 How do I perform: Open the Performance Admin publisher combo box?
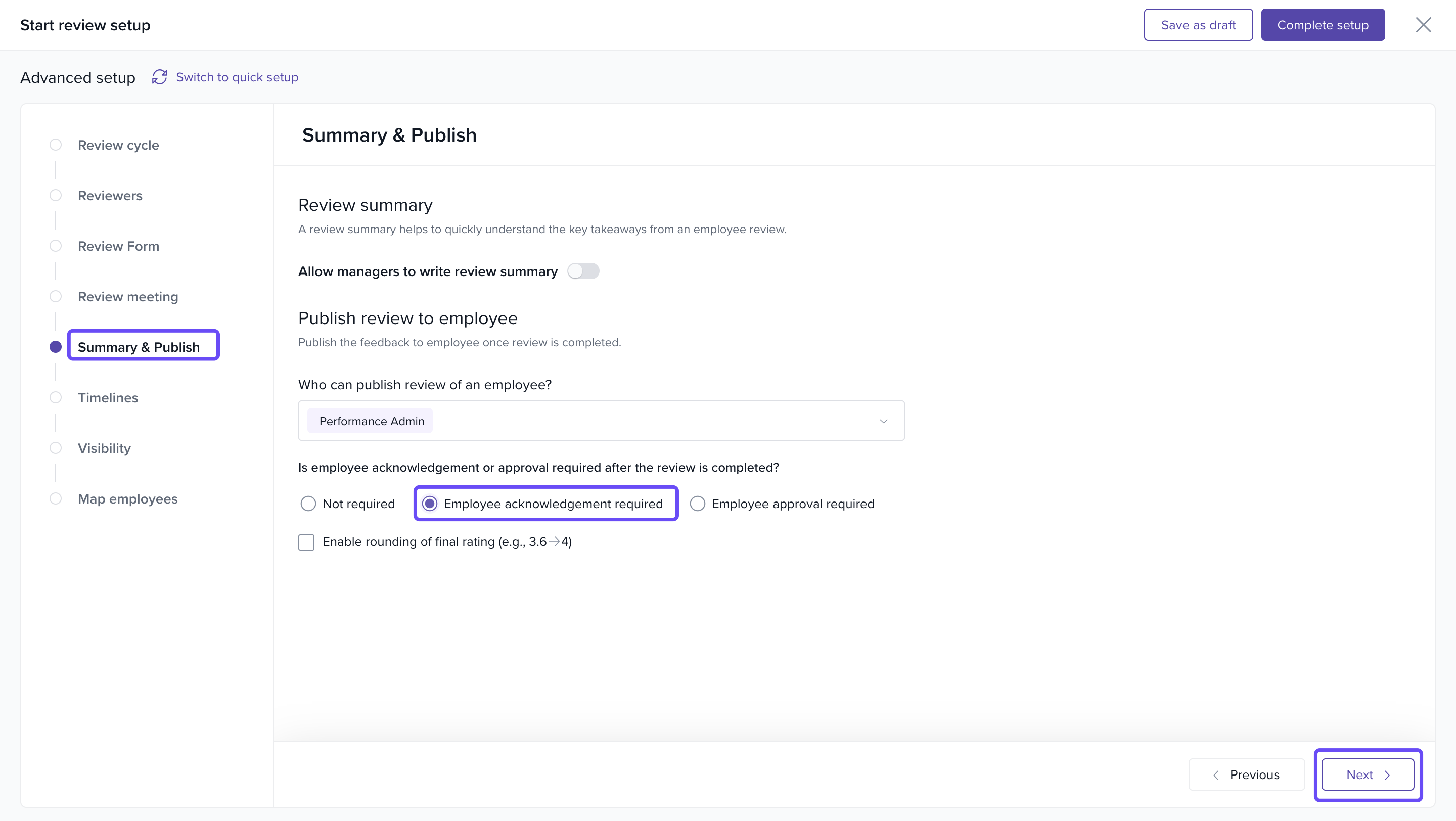[600, 421]
